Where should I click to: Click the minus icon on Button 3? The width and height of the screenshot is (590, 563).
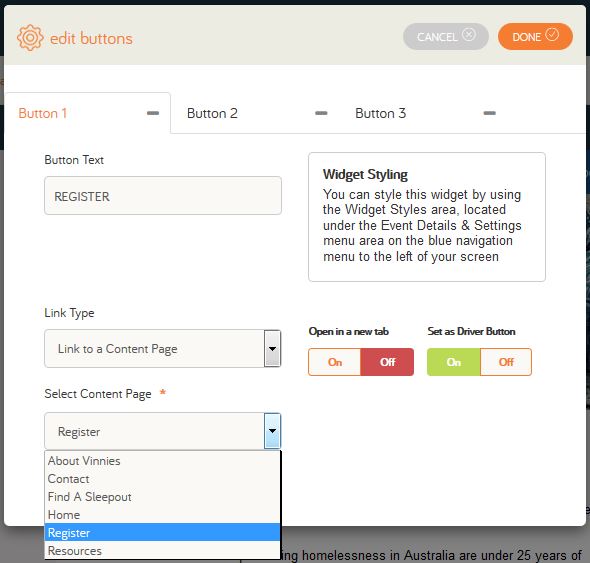(490, 113)
